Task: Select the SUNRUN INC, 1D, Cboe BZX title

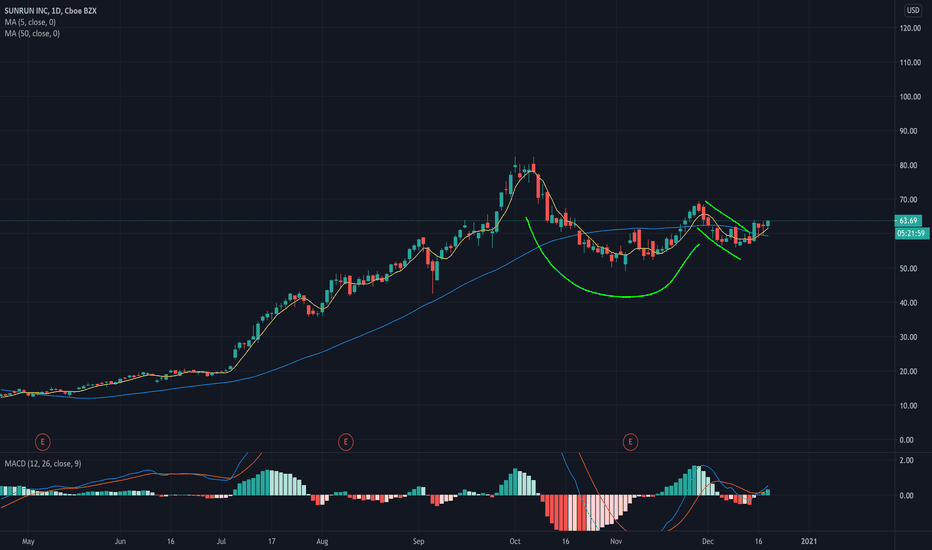Action: pyautogui.click(x=51, y=11)
